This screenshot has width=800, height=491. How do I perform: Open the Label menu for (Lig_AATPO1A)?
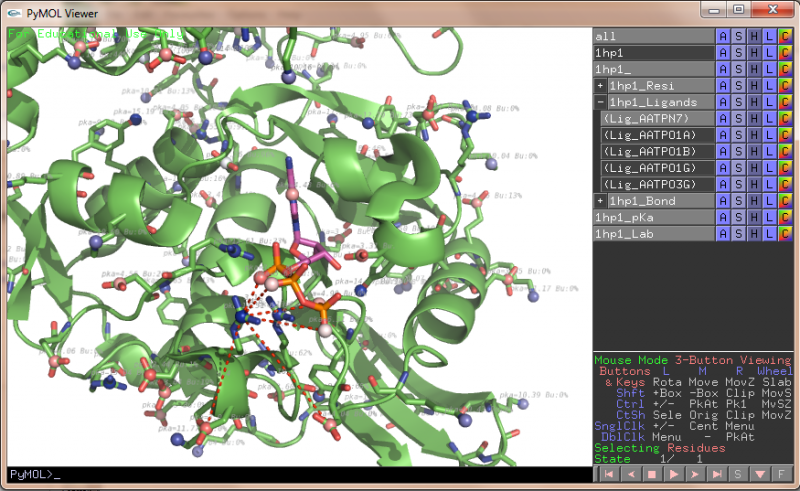click(770, 135)
